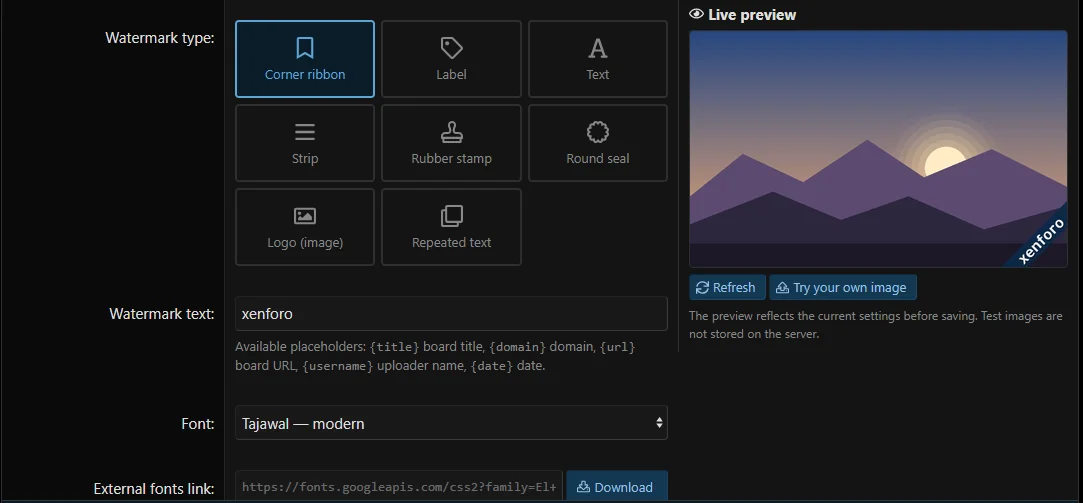Set watermark type to Rubber stamp
Screen dimensions: 1083x503
(451, 143)
